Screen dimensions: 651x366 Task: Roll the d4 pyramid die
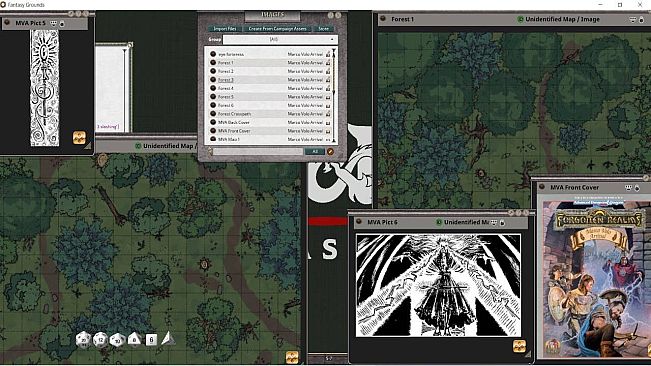168,338
